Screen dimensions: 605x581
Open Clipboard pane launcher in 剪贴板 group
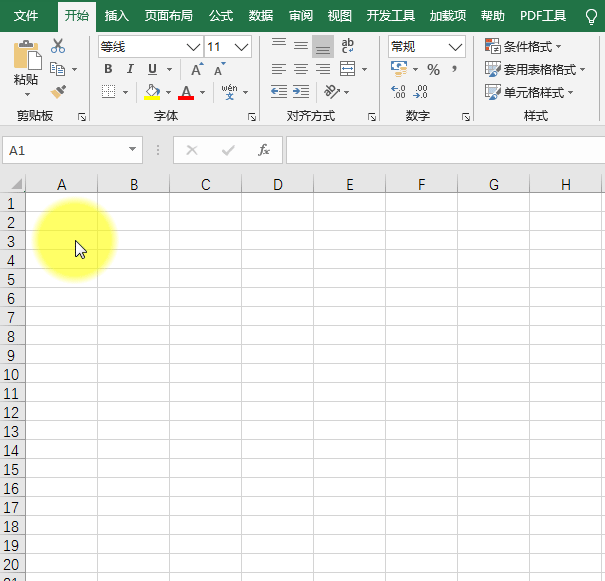(82, 117)
